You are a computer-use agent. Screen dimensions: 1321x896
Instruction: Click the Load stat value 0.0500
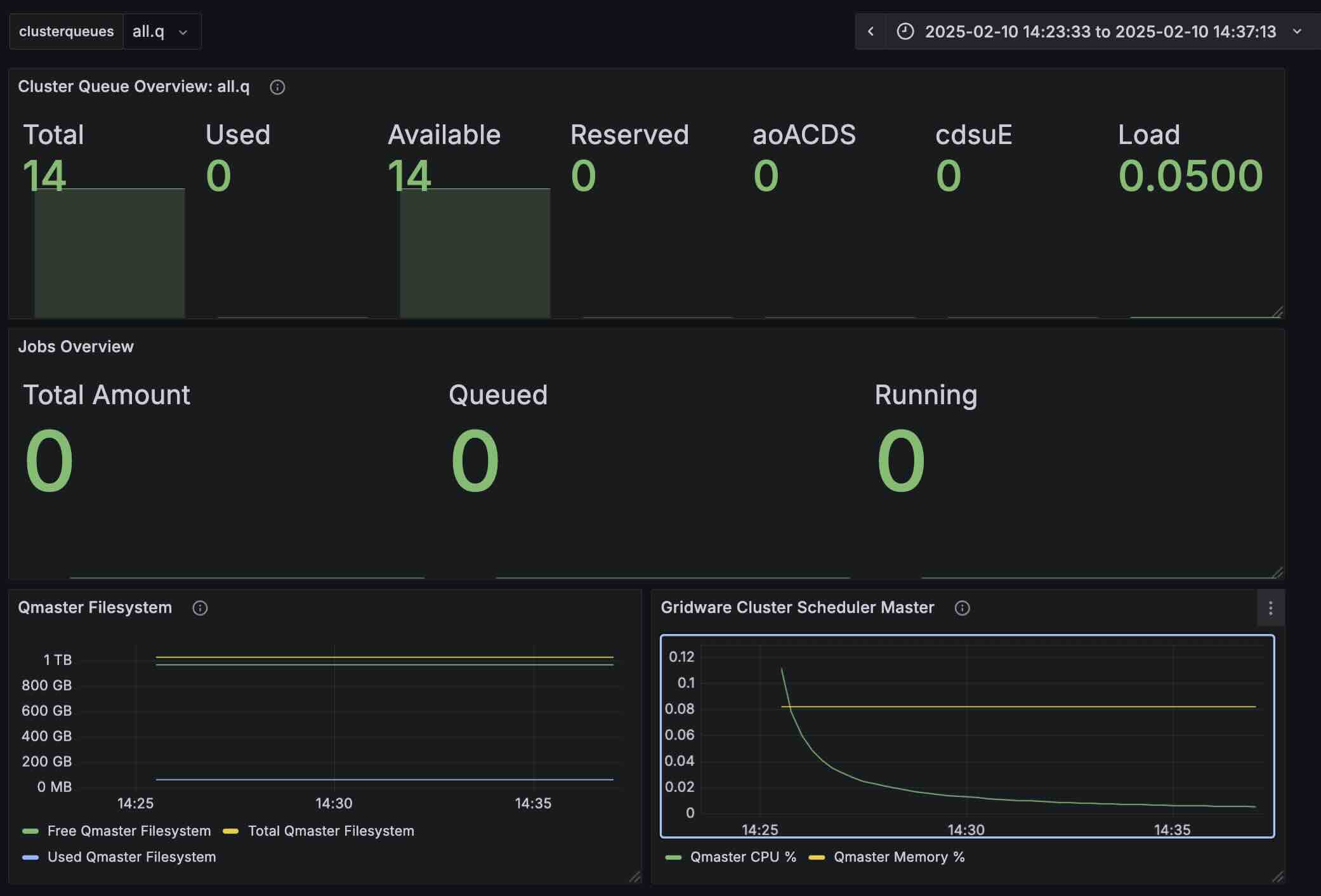pos(1190,176)
